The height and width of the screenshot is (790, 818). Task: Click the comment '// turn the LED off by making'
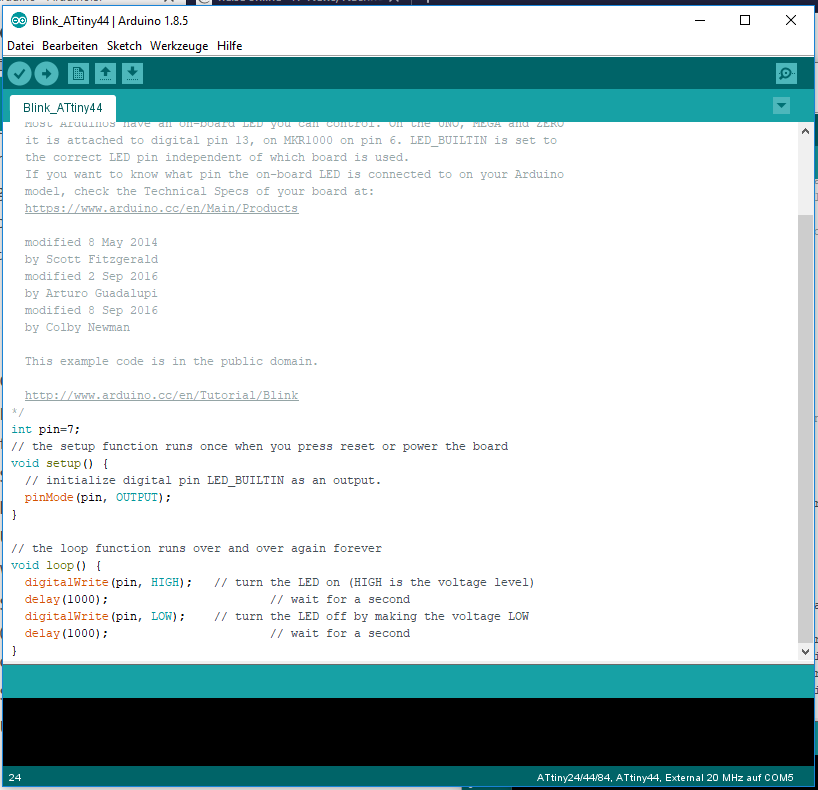(x=371, y=616)
